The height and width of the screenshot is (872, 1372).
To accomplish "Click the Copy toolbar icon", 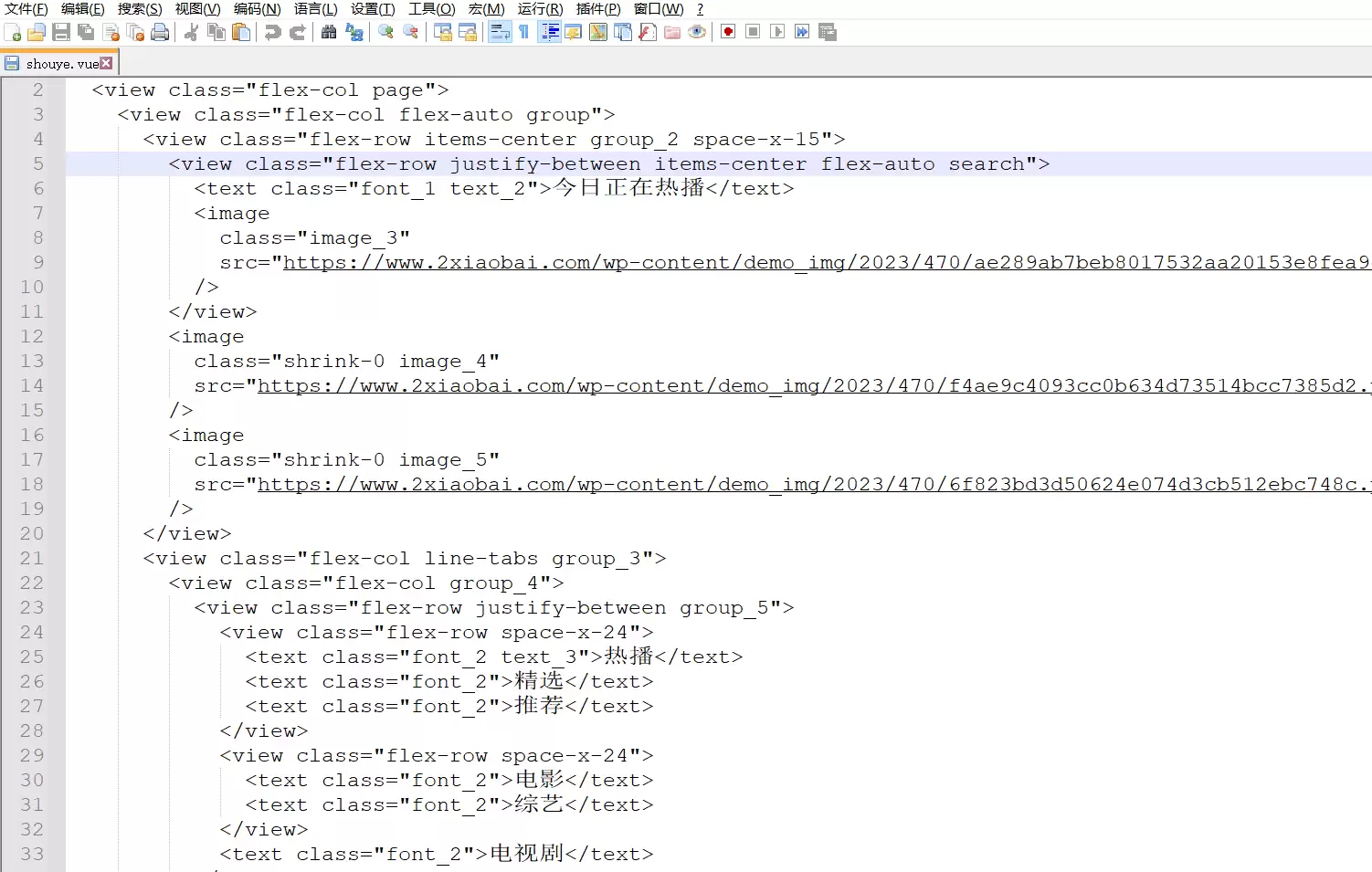I will pyautogui.click(x=216, y=32).
